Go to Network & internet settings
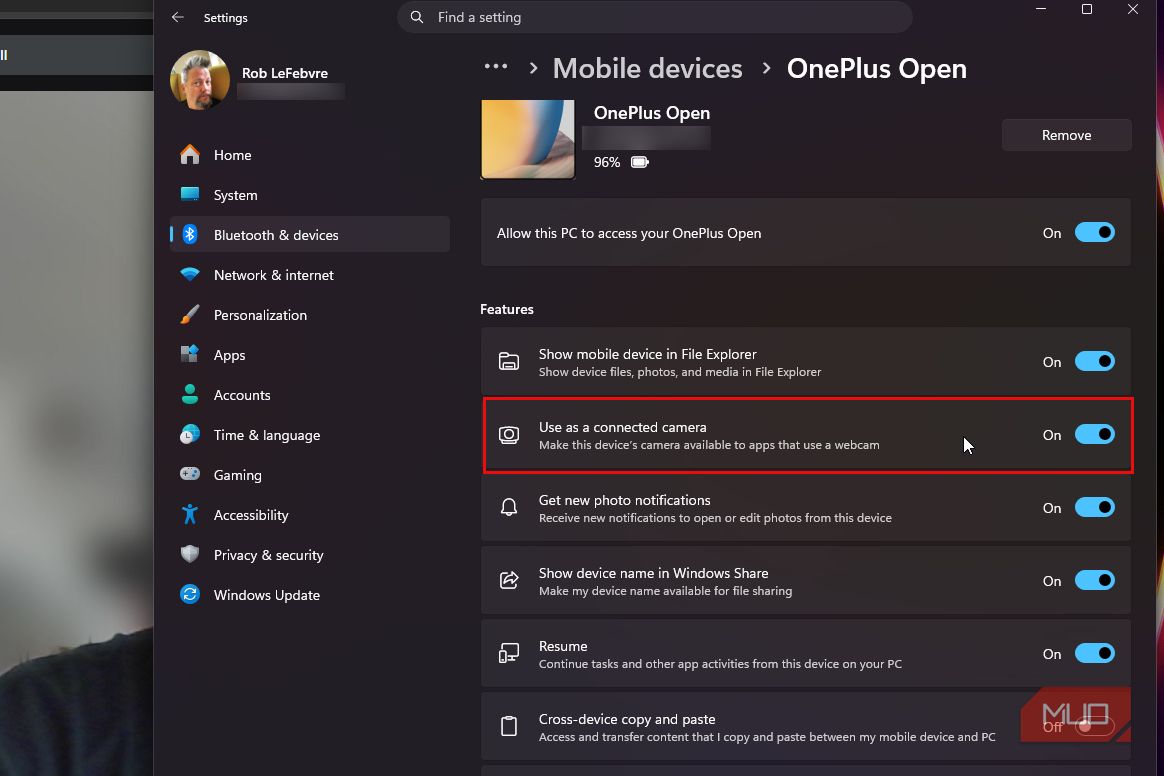The height and width of the screenshot is (776, 1164). point(310,275)
